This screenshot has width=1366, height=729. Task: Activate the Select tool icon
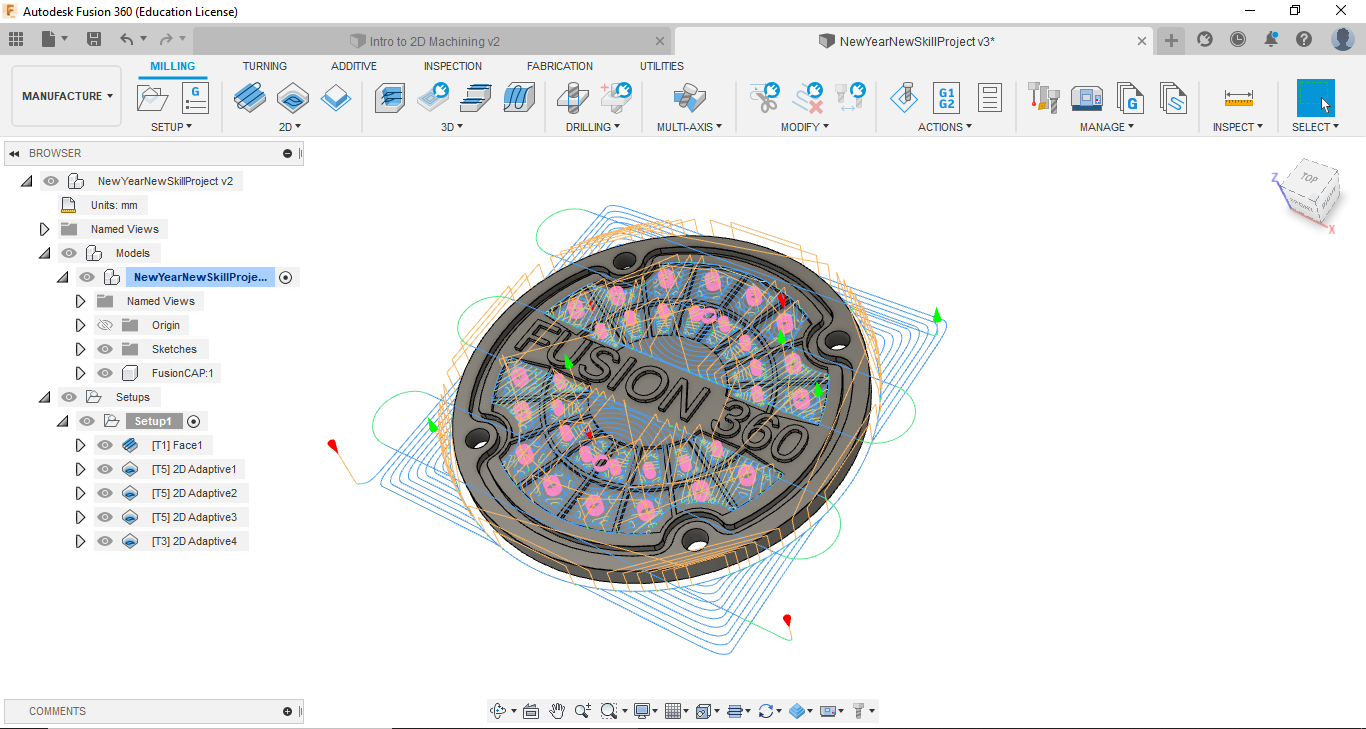(1316, 98)
